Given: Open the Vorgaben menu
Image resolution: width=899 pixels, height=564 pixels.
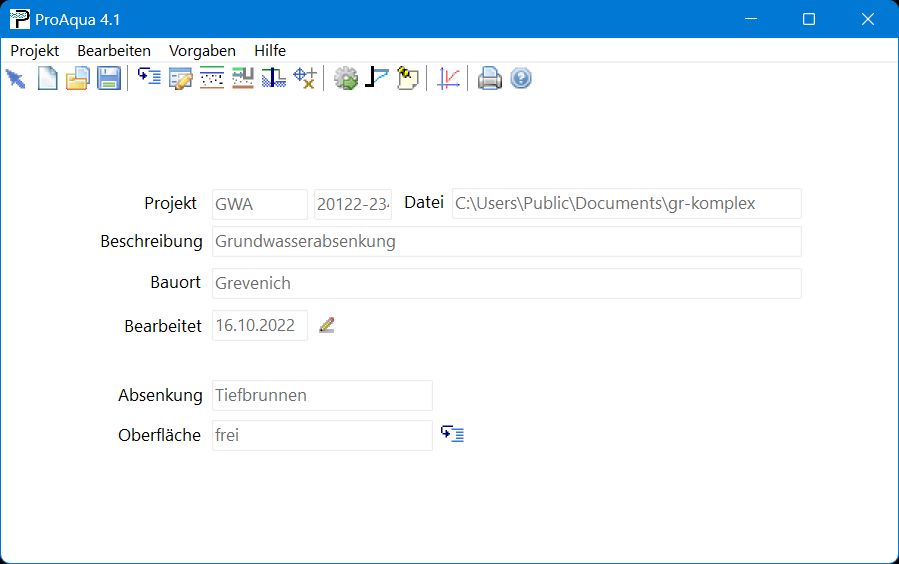Looking at the screenshot, I should [x=202, y=50].
